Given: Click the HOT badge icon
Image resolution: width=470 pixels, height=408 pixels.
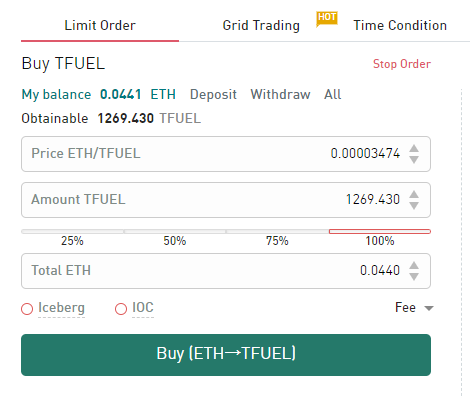Looking at the screenshot, I should (x=327, y=19).
